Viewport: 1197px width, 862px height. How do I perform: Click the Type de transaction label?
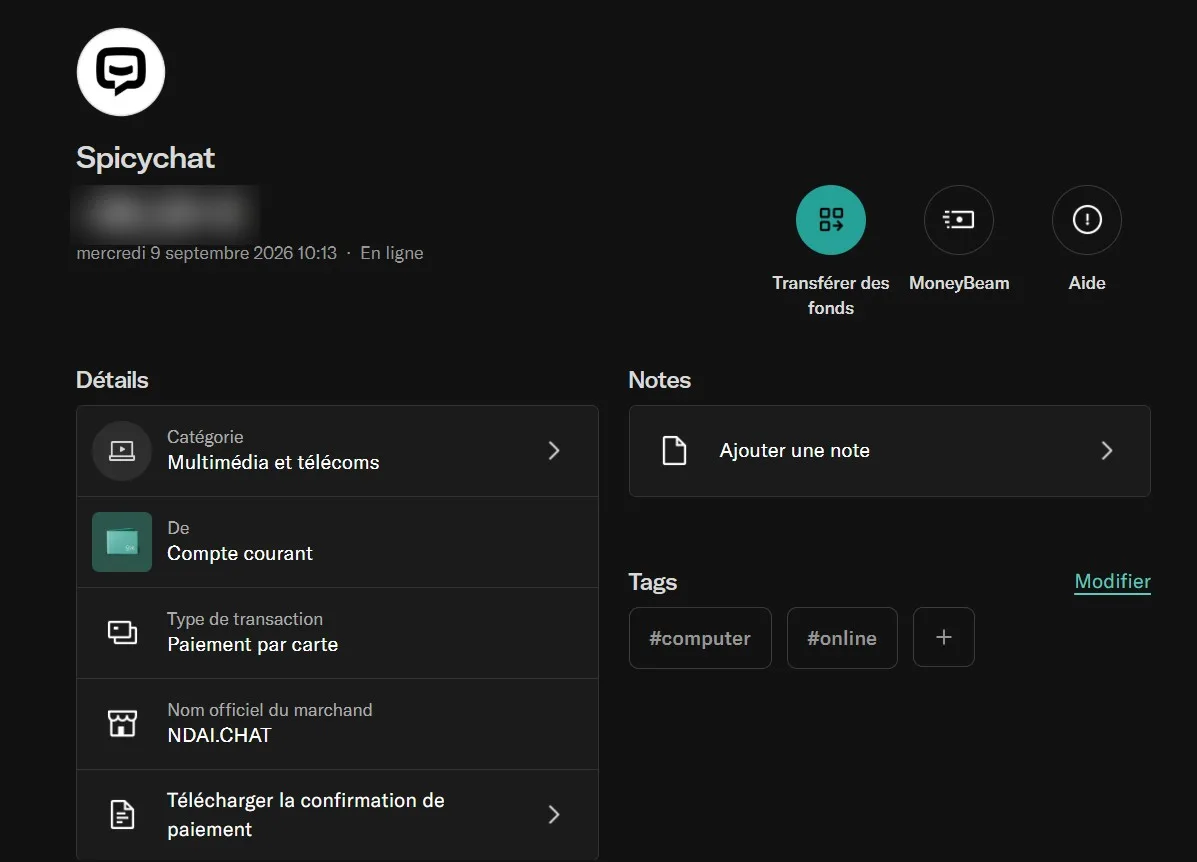tap(245, 619)
